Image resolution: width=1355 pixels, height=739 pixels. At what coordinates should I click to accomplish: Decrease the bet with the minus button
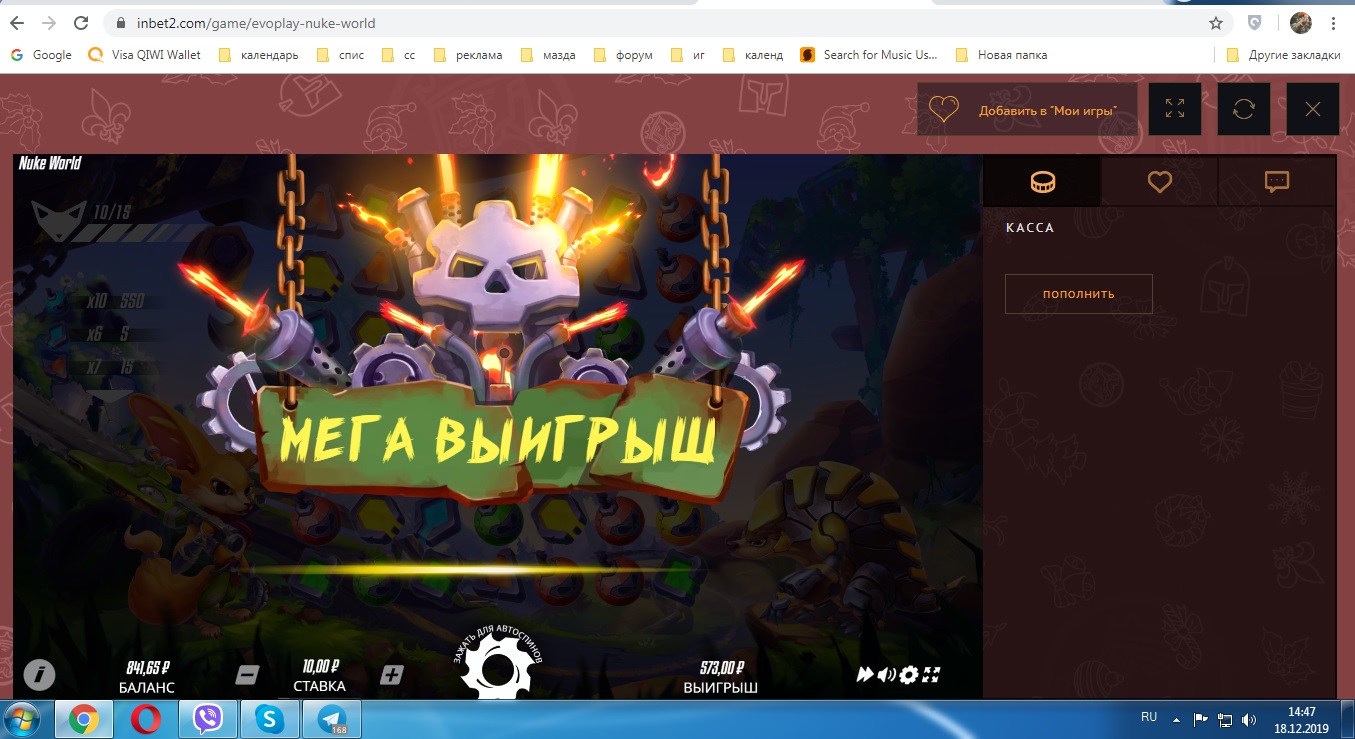(247, 675)
